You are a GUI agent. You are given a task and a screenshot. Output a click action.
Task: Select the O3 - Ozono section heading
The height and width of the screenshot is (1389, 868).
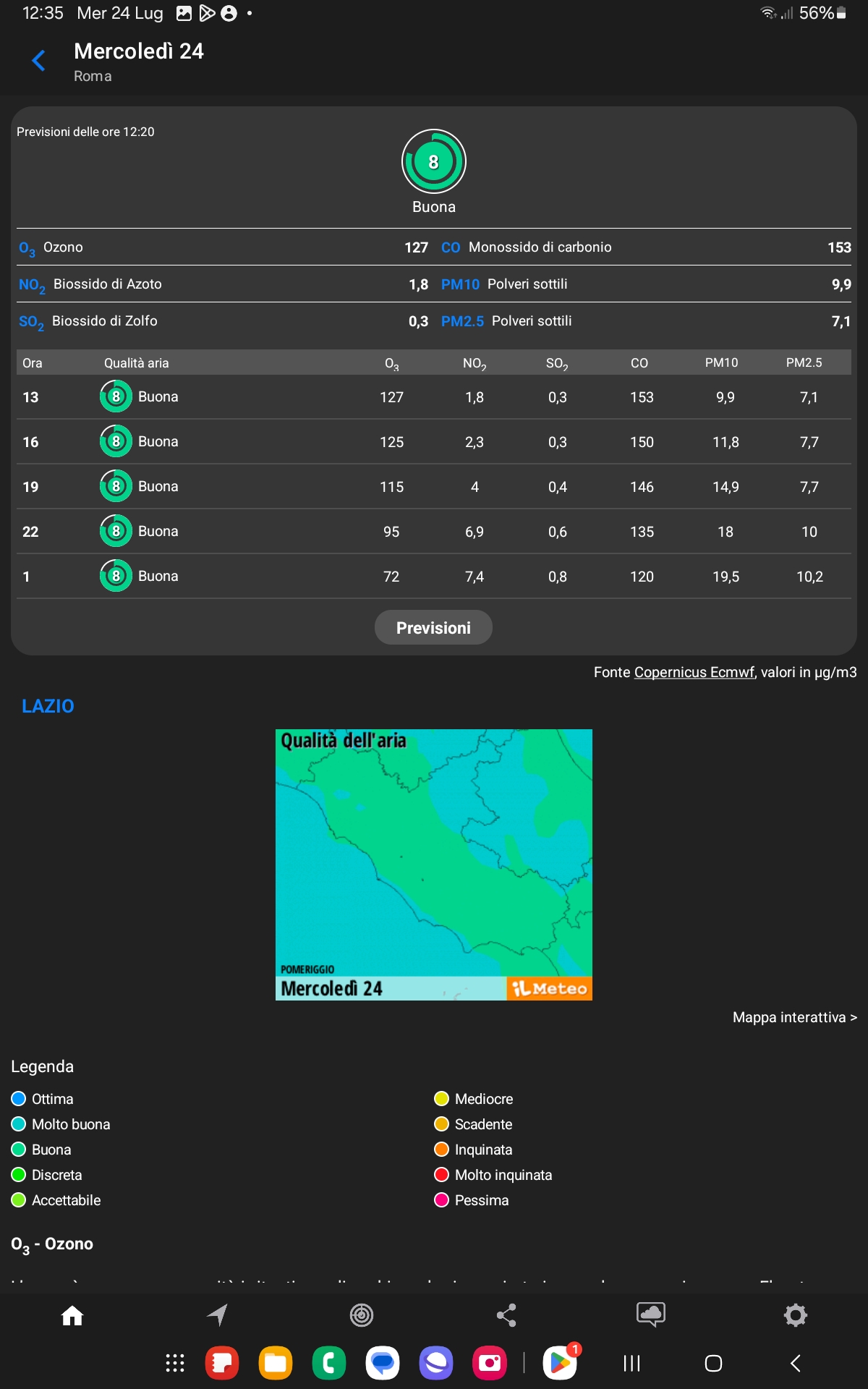pos(52,1245)
